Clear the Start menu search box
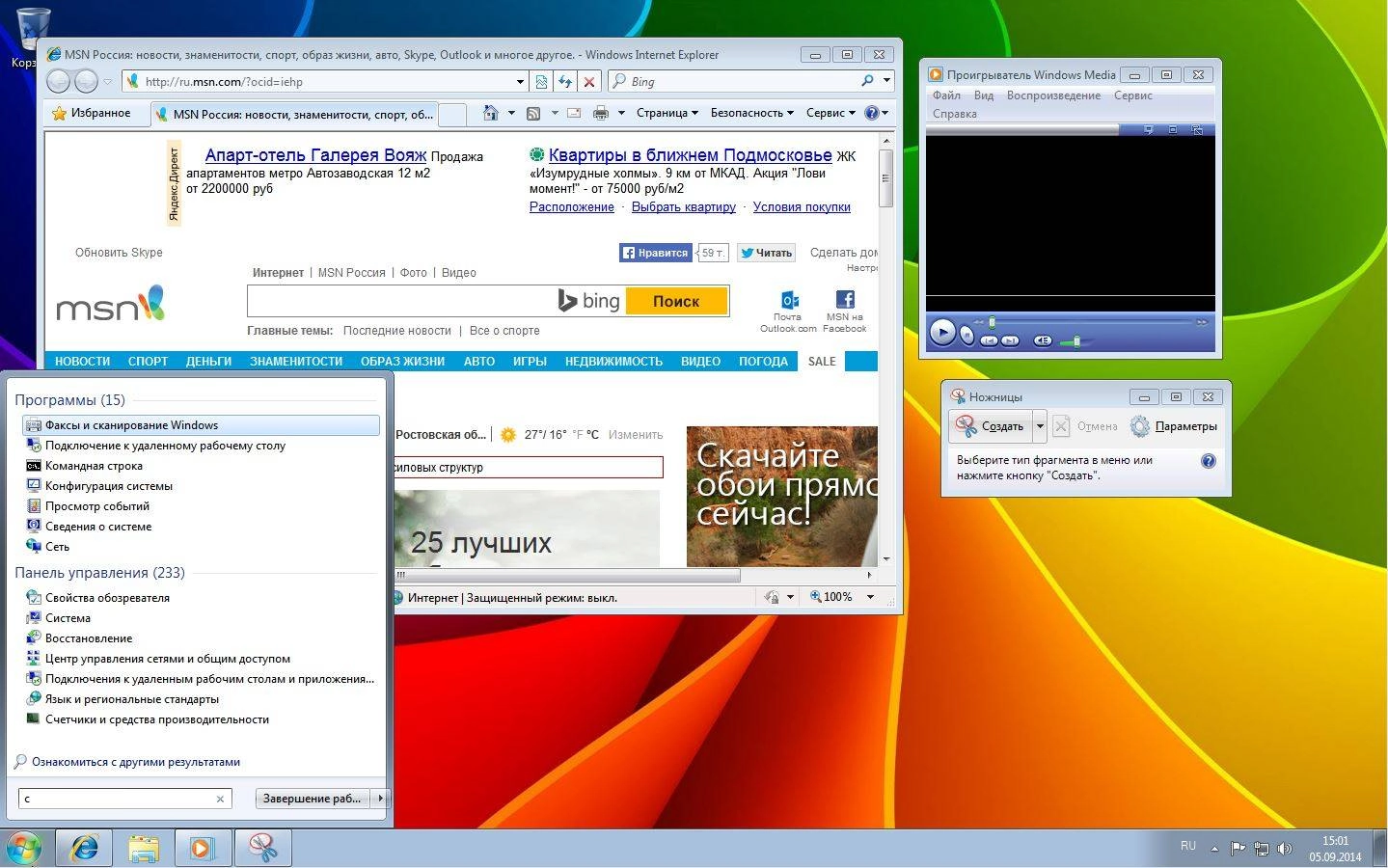The image size is (1388, 868). point(220,799)
